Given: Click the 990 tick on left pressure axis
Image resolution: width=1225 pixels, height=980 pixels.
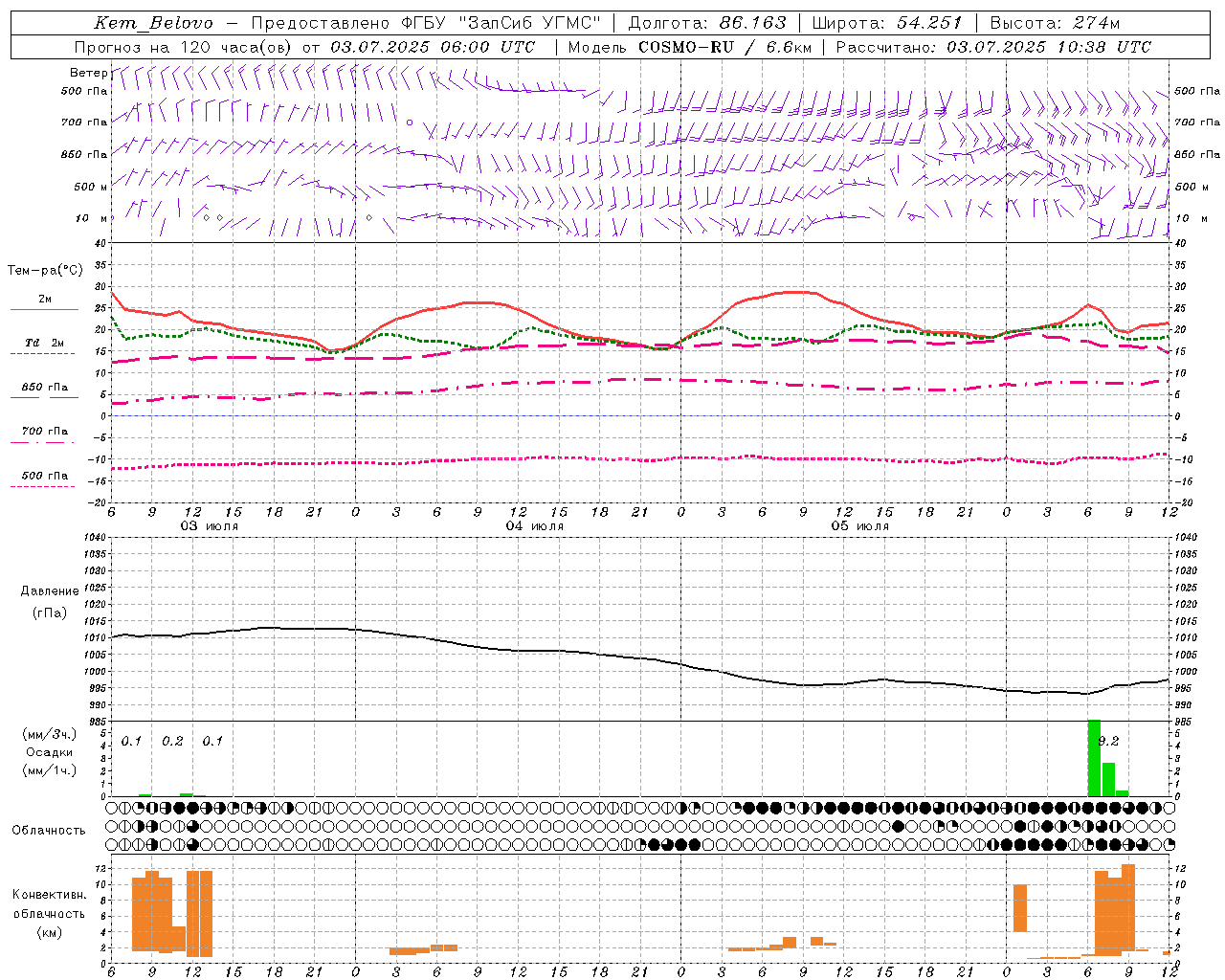Looking at the screenshot, I should [97, 706].
